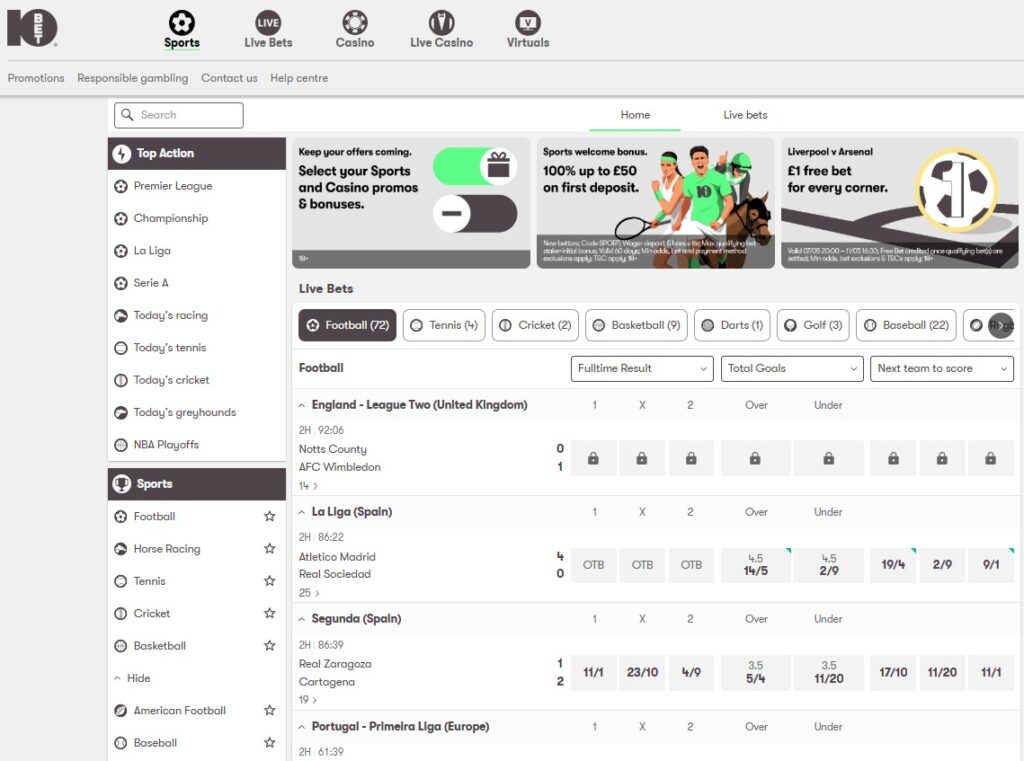The image size is (1024, 761).
Task: Open the Casino icon
Action: tap(355, 22)
